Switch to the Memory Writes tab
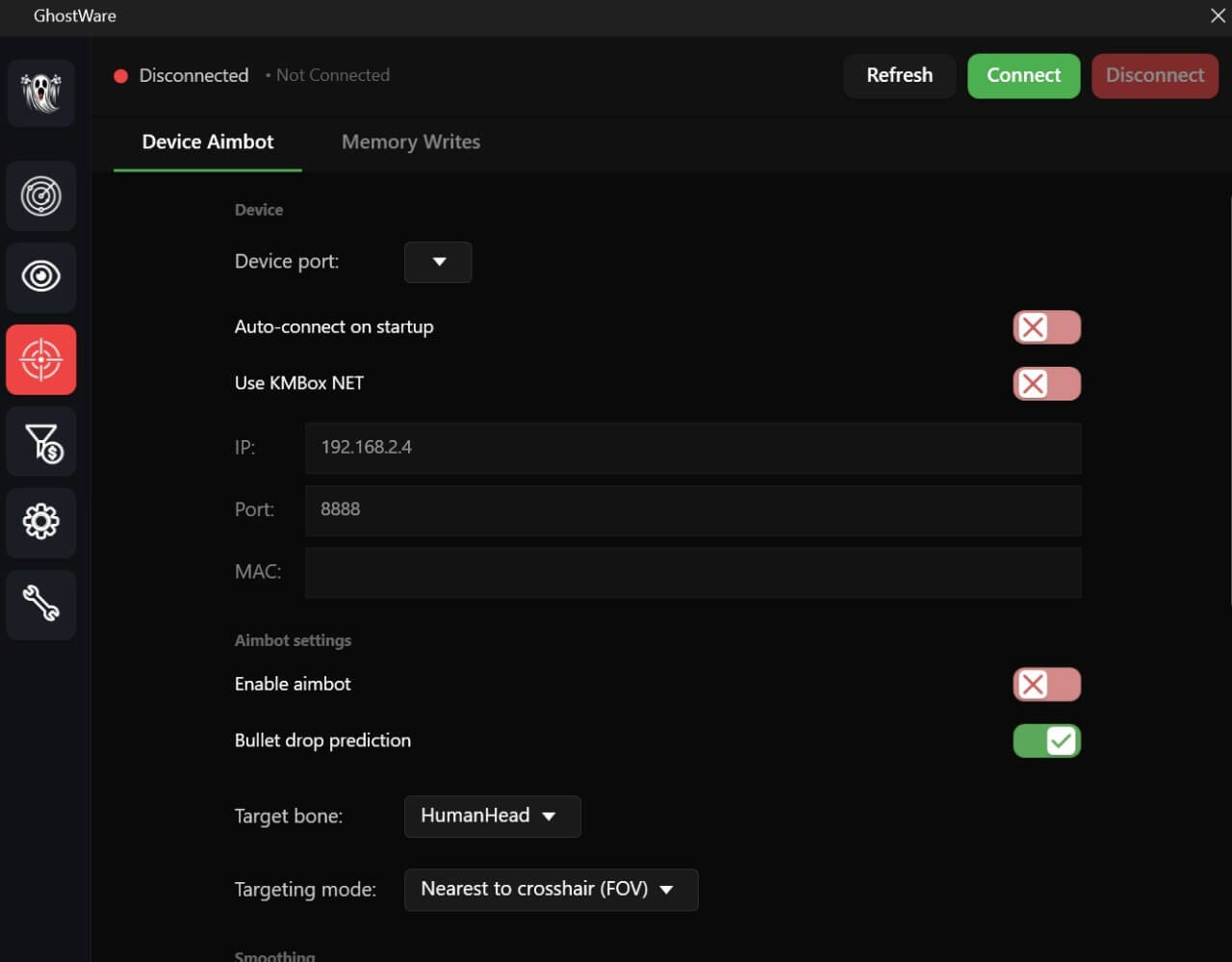The width and height of the screenshot is (1232, 962). click(410, 143)
